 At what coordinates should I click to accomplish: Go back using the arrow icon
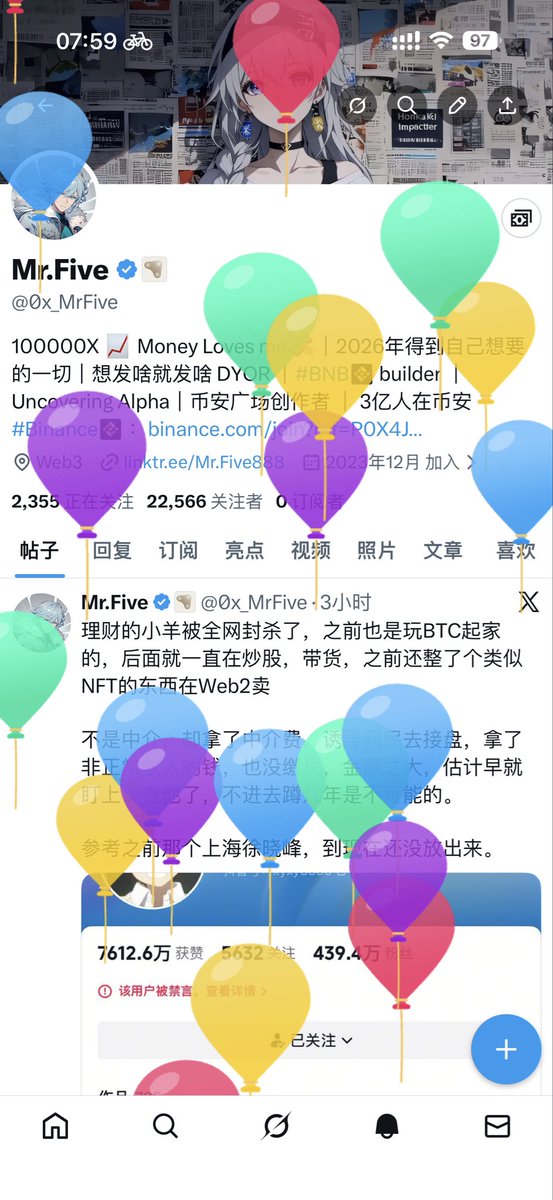pos(45,106)
